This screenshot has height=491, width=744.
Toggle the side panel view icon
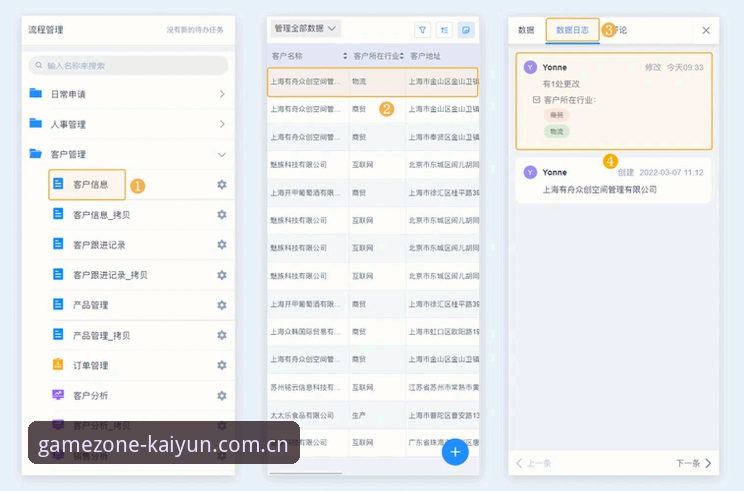tap(466, 30)
